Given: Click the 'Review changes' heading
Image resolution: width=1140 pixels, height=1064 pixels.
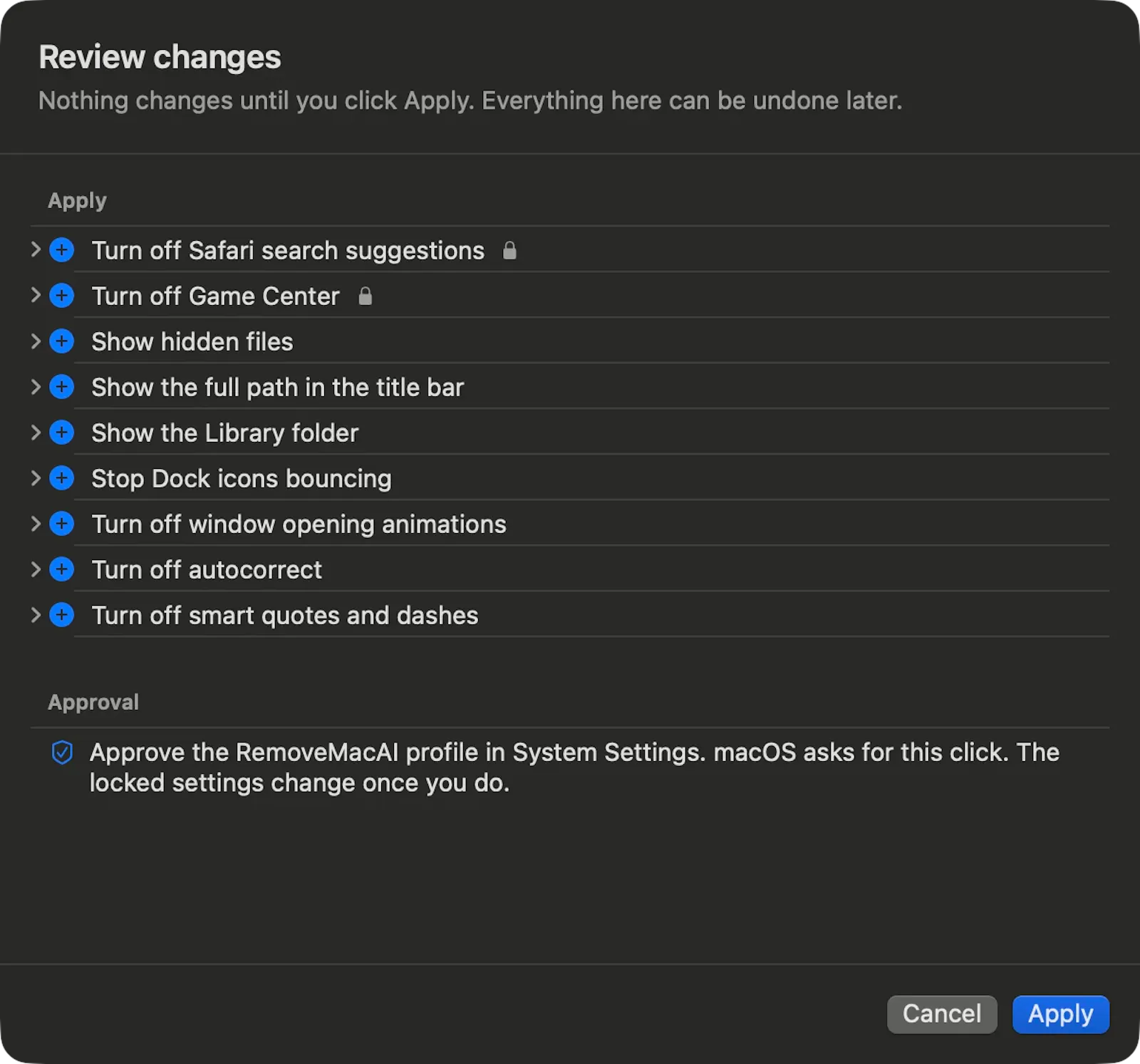Looking at the screenshot, I should pyautogui.click(x=160, y=57).
